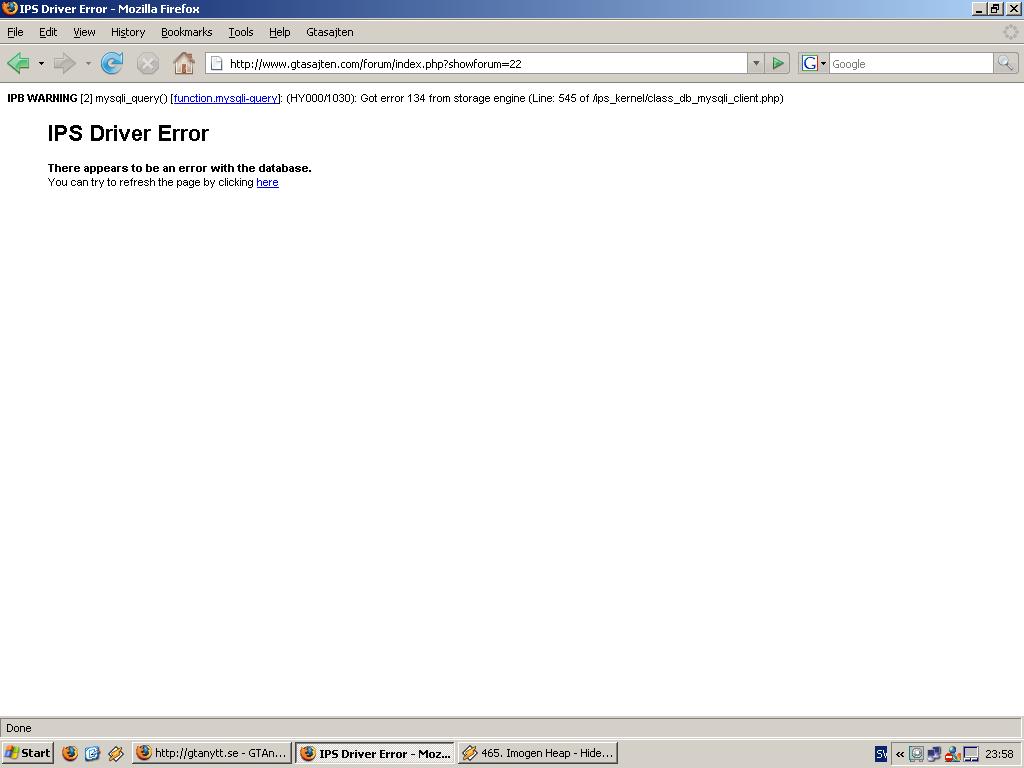The width and height of the screenshot is (1024, 768).
Task: Open the Forward button history dropdown
Action: pos(88,63)
